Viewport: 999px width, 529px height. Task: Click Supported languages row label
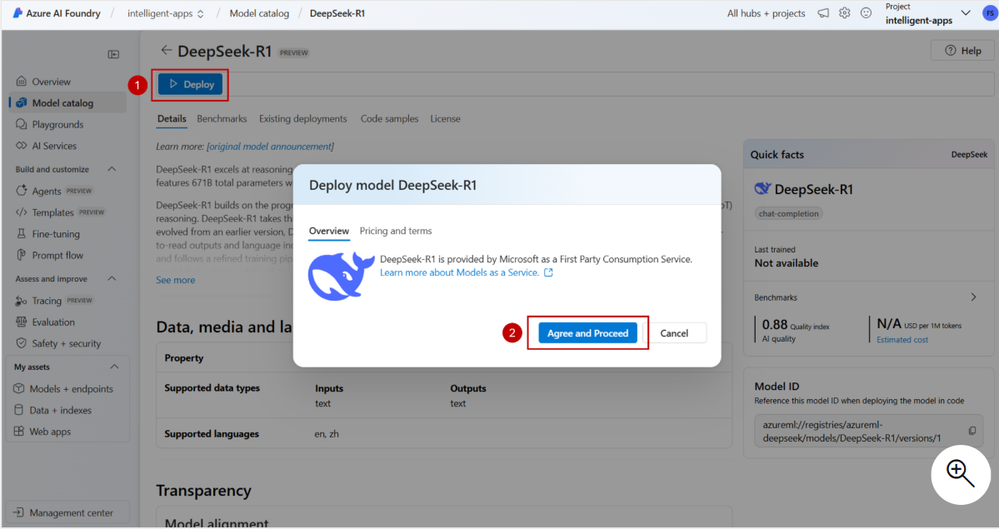point(212,433)
